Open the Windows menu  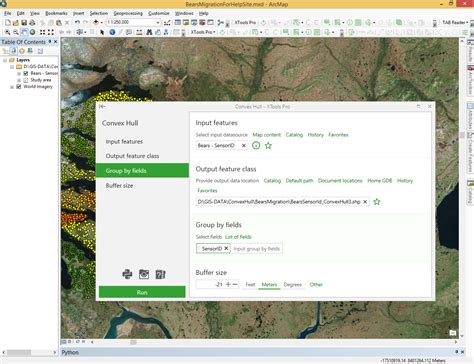(184, 13)
